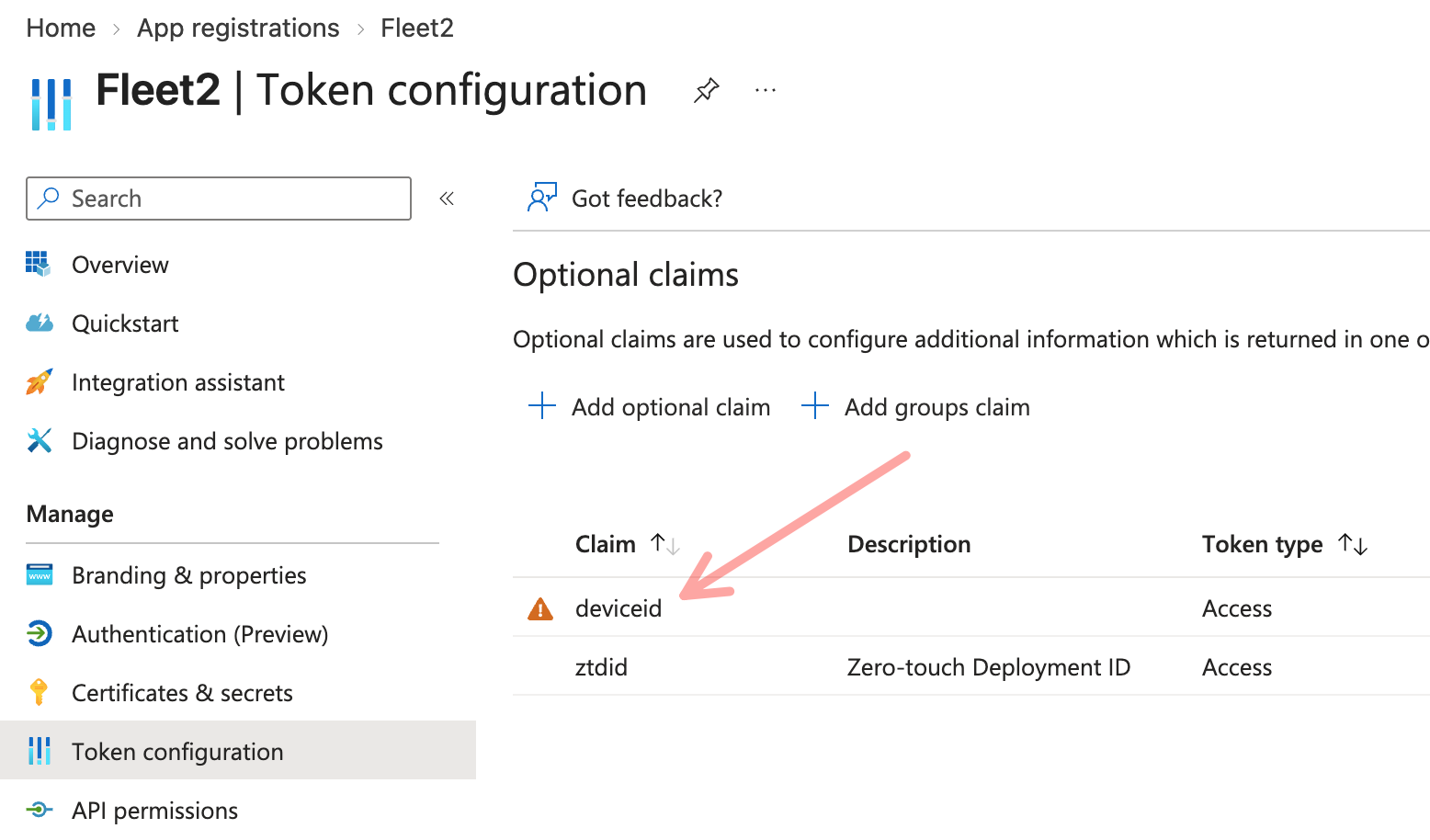This screenshot has height=840, width=1430.
Task: Click the warning icon beside deviceid
Action: (x=540, y=608)
